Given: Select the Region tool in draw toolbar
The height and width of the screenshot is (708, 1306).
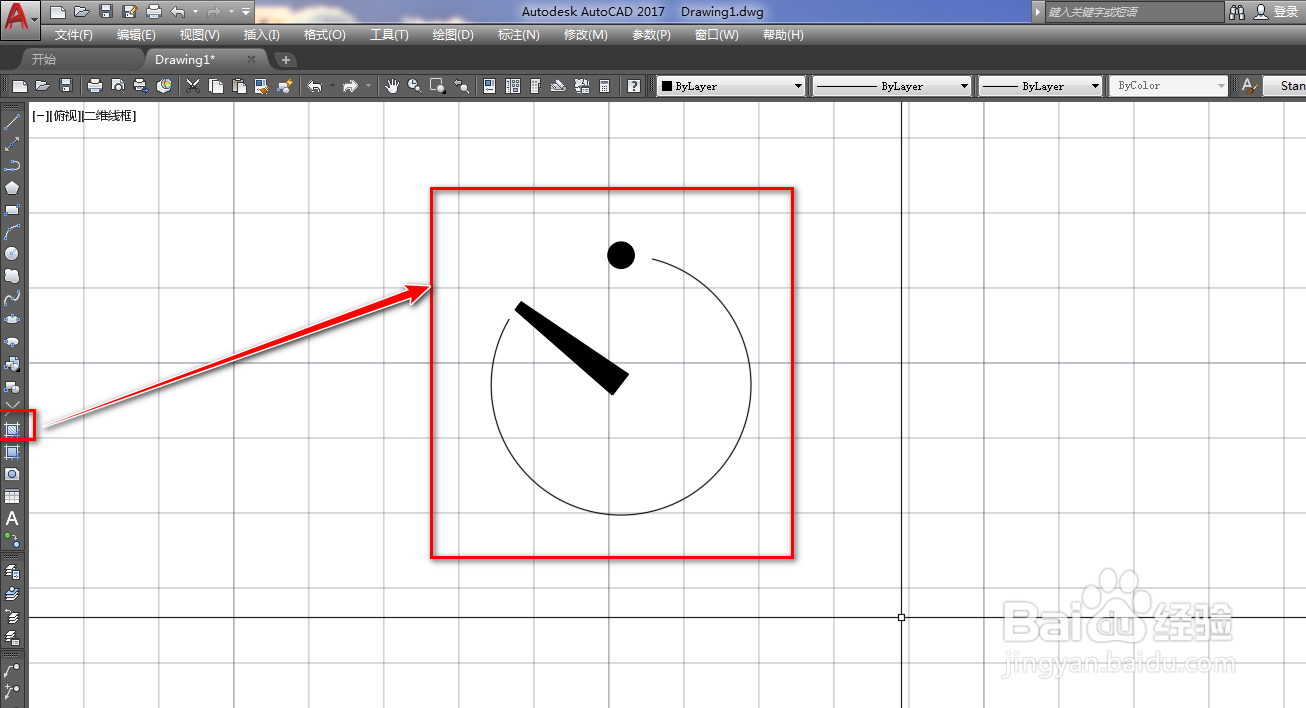Looking at the screenshot, I should 12,473.
